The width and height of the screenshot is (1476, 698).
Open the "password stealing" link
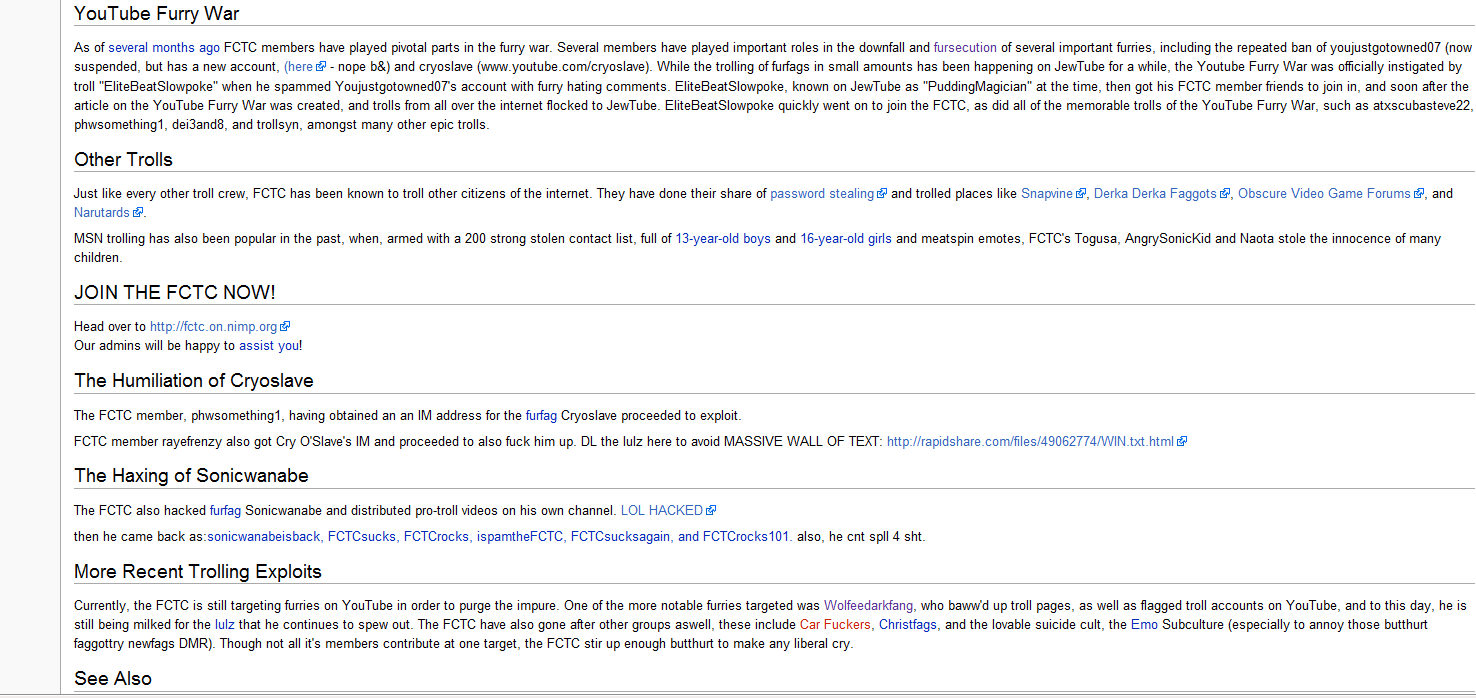(822, 194)
